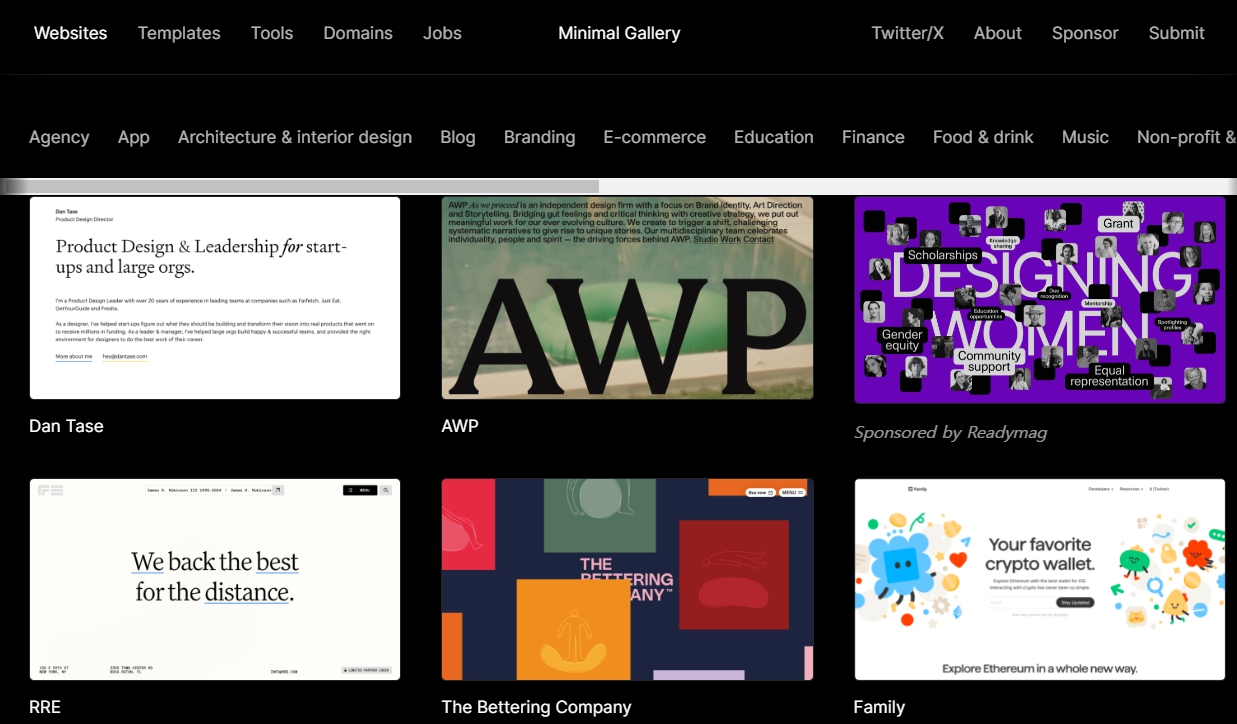1237x724 pixels.
Task: Open the AWP website thumbnail
Action: pos(627,298)
